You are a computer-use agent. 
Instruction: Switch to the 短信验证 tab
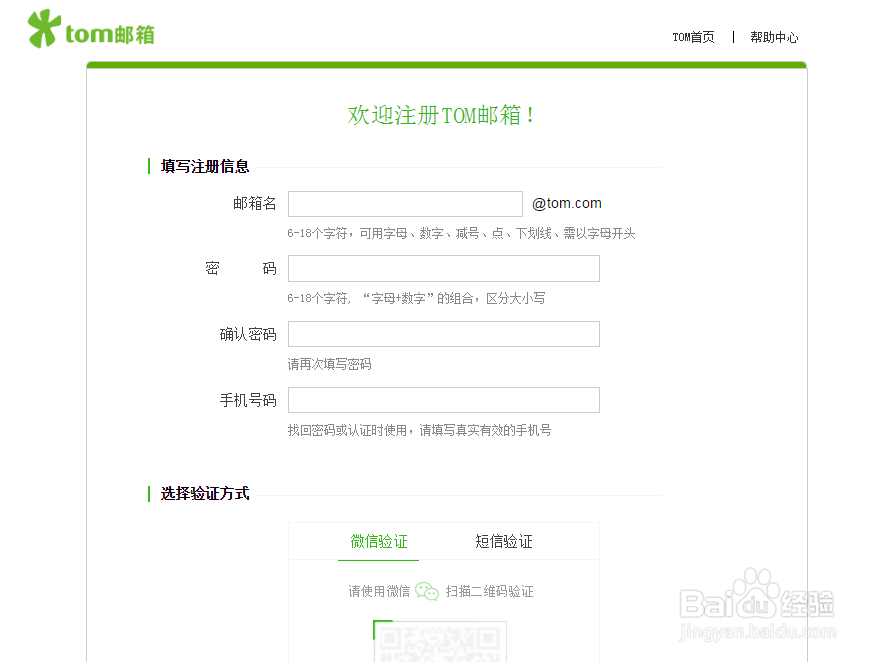pyautogui.click(x=503, y=542)
